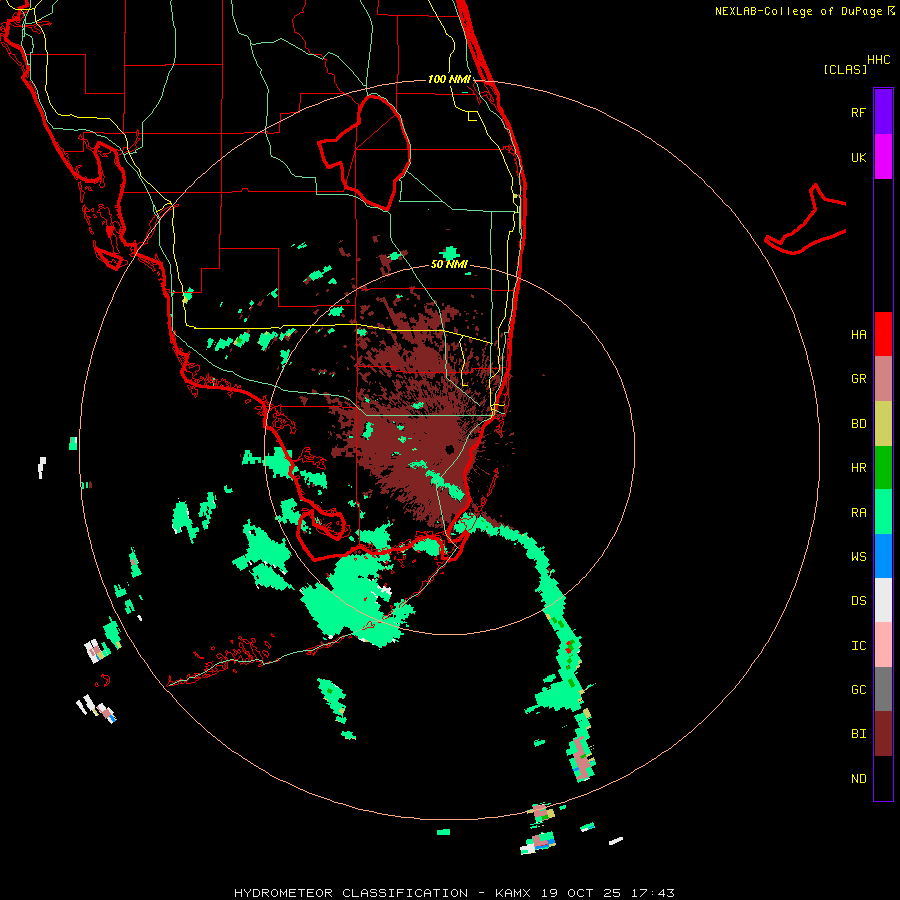Click the RF purple color swatch in legend
Screen dimensions: 900x900
point(883,111)
